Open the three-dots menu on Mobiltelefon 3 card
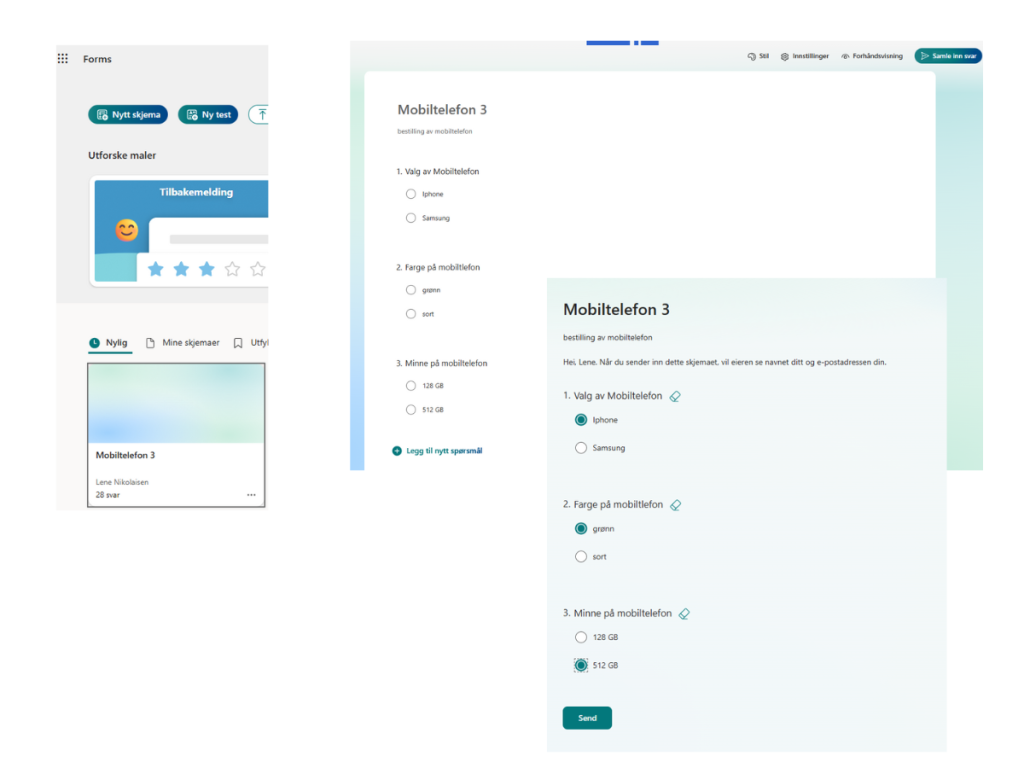Viewport: 1024px width, 768px height. 251,495
